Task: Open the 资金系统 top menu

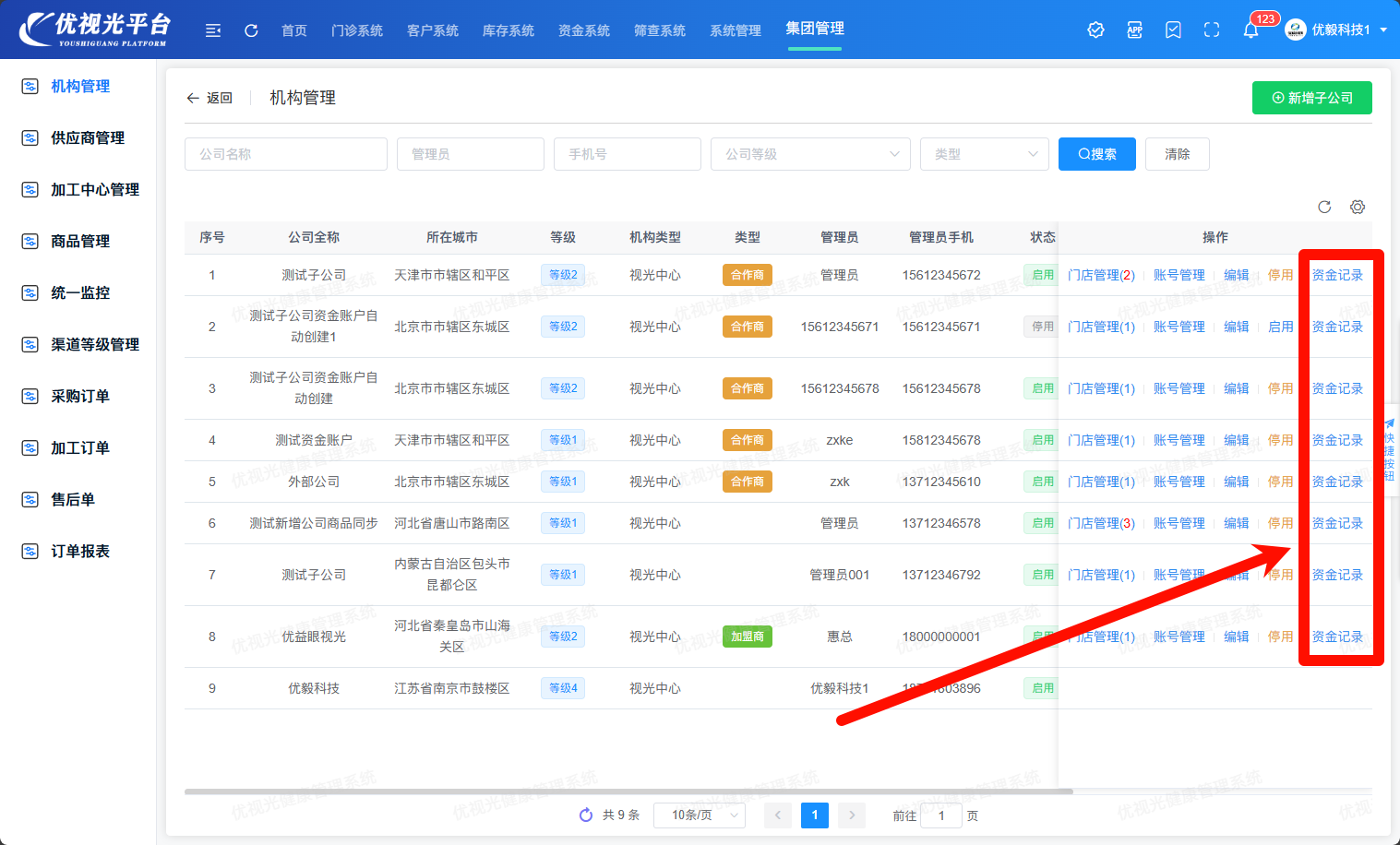Action: click(584, 30)
